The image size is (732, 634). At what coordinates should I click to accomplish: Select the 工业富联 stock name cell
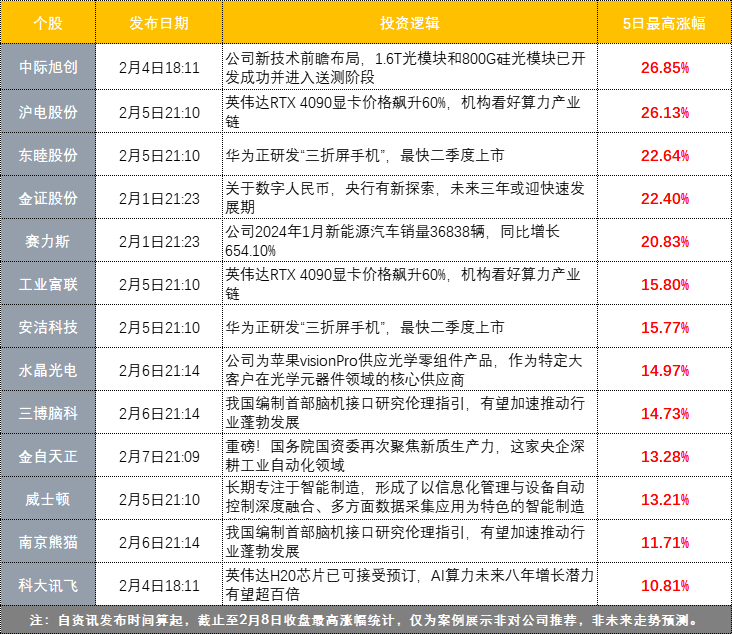tap(48, 284)
